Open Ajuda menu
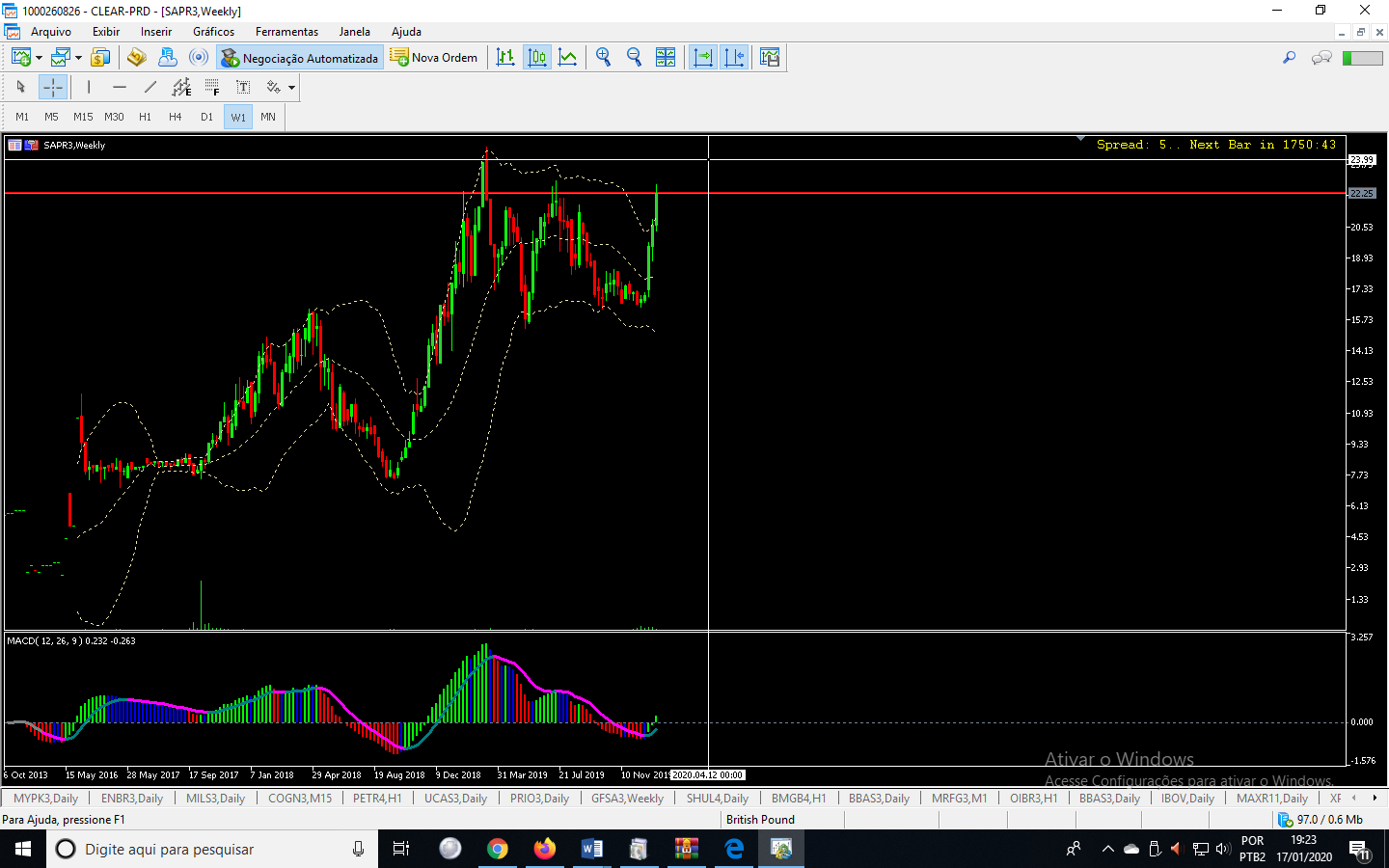 point(406,32)
